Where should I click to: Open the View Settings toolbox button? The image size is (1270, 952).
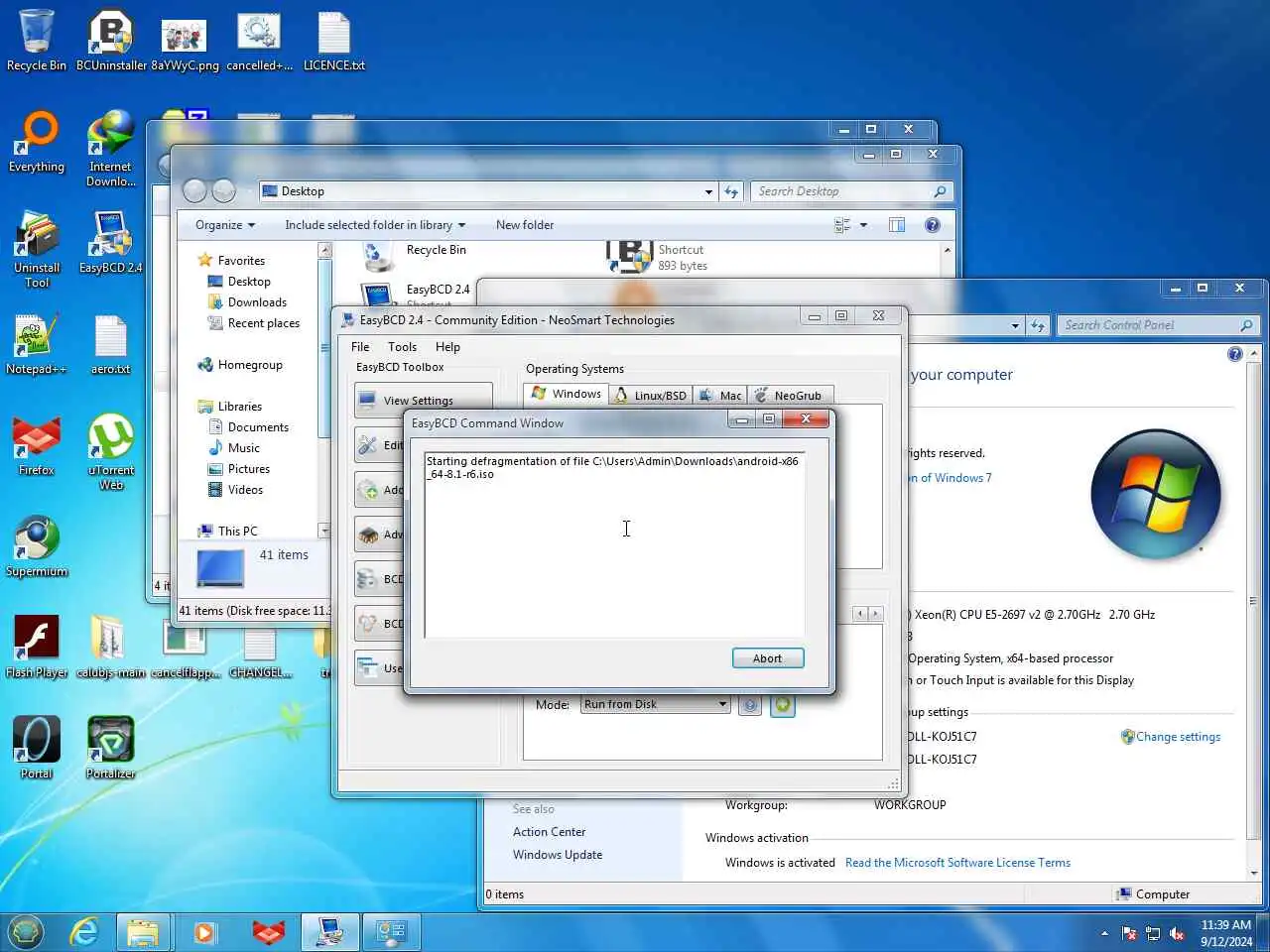[423, 400]
